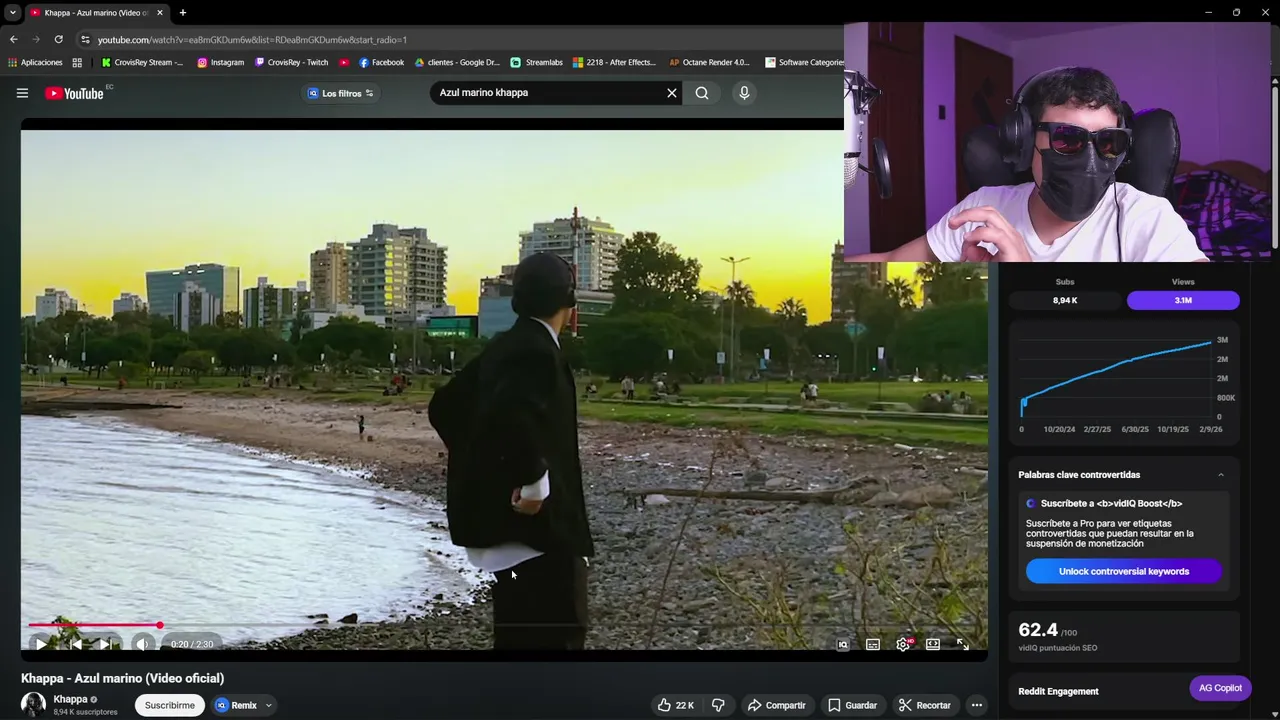Open more actions three-dot menu
Image resolution: width=1280 pixels, height=720 pixels.
click(x=977, y=705)
